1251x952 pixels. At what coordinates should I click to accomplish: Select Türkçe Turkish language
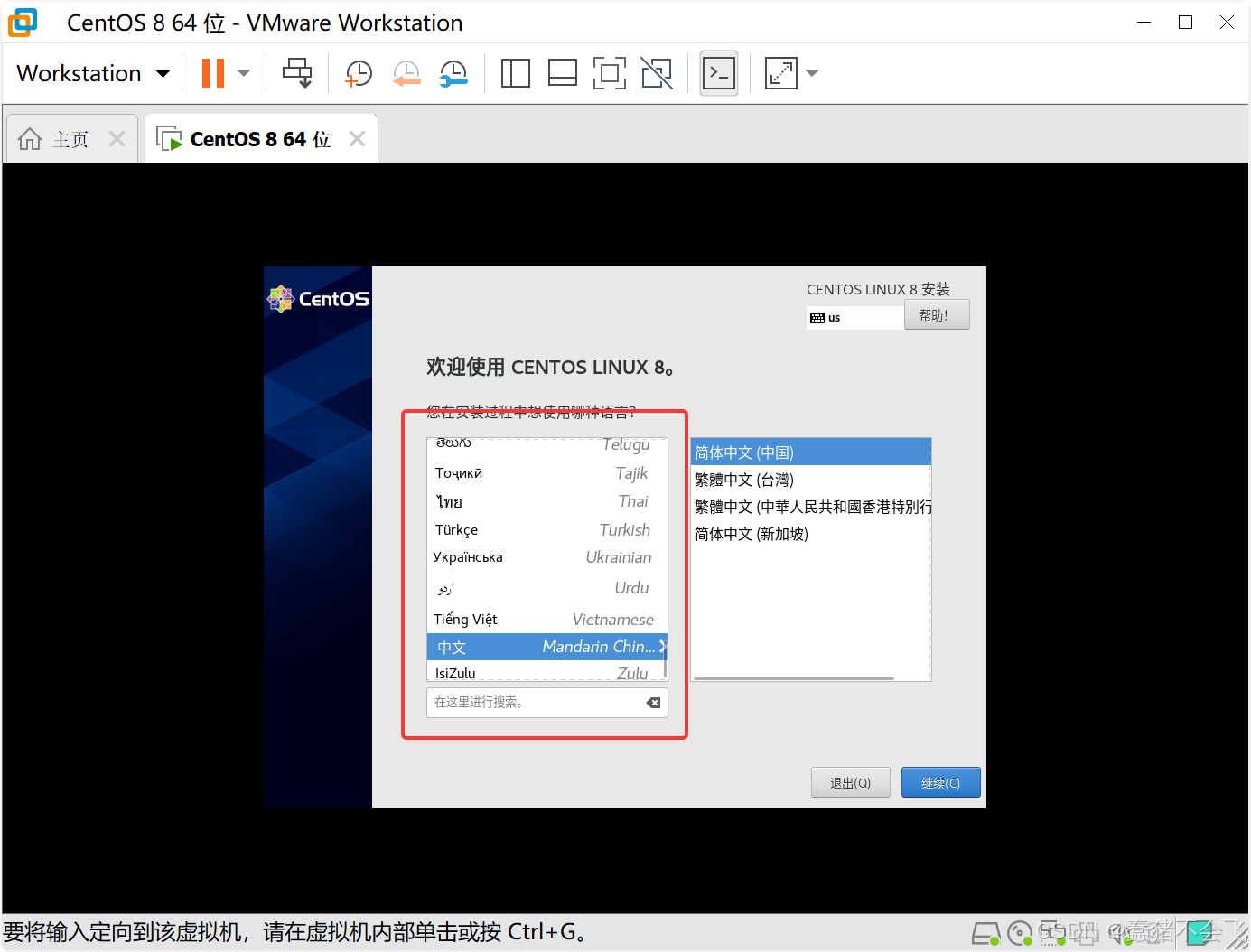(546, 530)
